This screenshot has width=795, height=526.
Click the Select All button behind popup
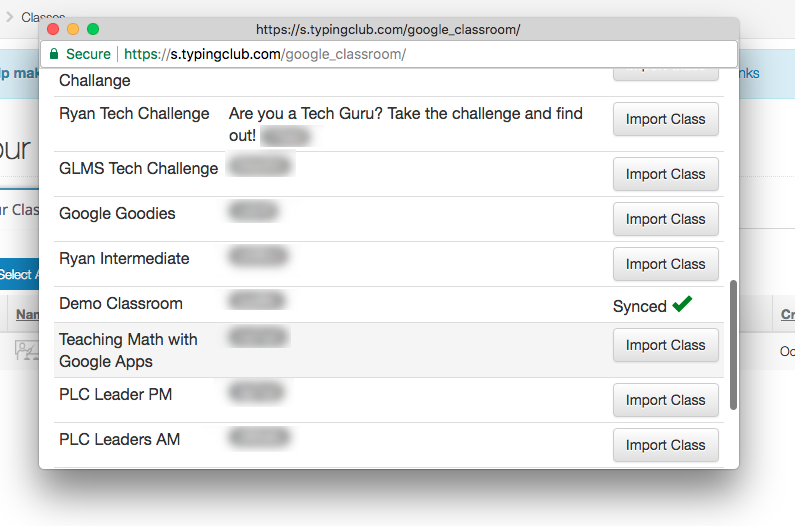pyautogui.click(x=19, y=275)
